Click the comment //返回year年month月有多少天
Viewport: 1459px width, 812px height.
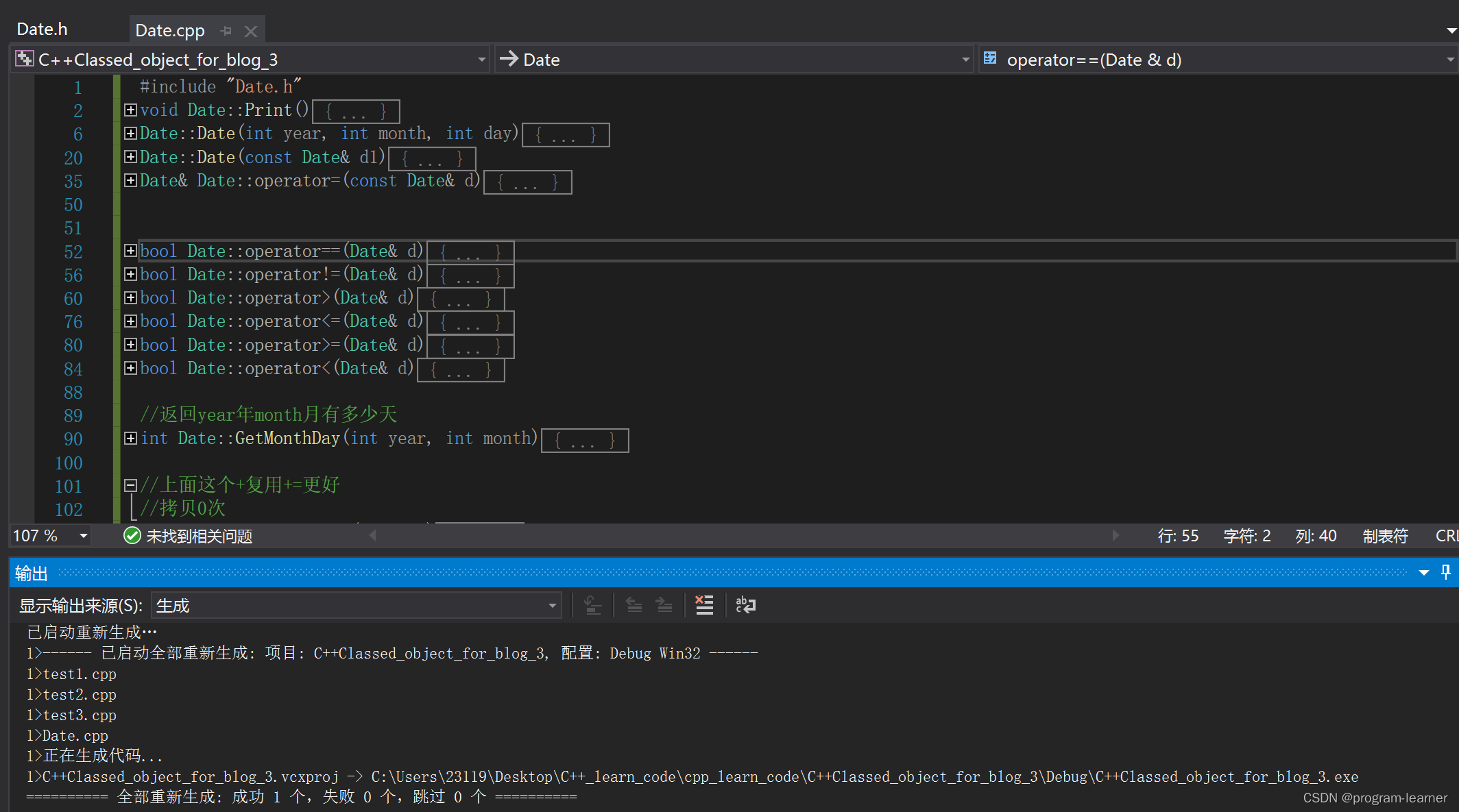[x=269, y=415]
